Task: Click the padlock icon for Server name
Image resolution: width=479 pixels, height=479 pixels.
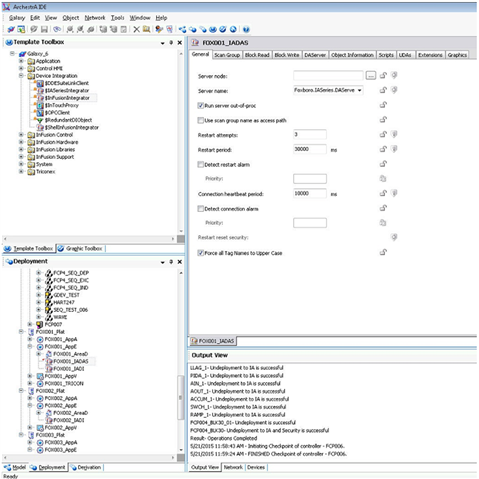Action: point(383,90)
